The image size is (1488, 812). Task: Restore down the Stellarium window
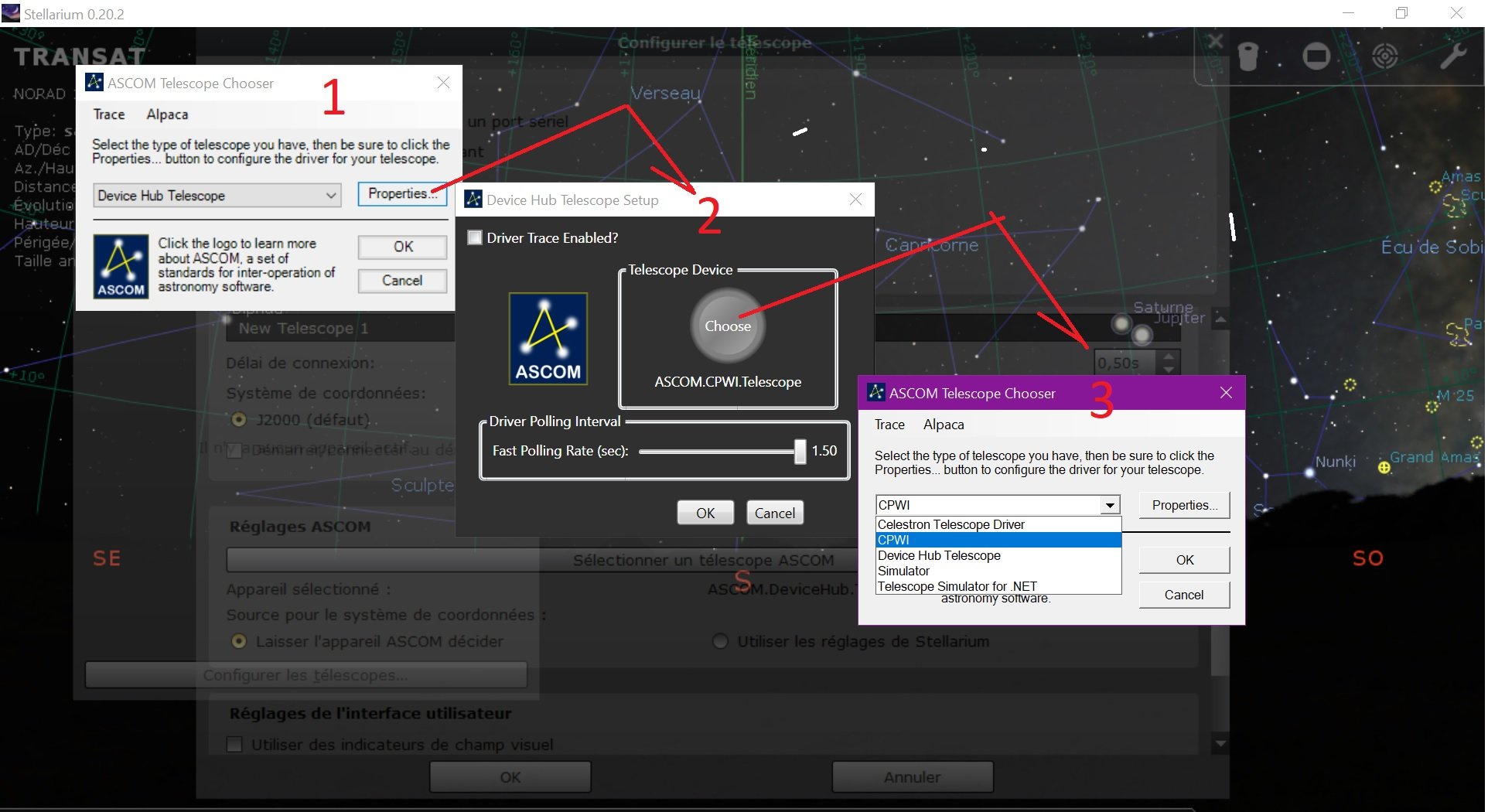click(1401, 13)
